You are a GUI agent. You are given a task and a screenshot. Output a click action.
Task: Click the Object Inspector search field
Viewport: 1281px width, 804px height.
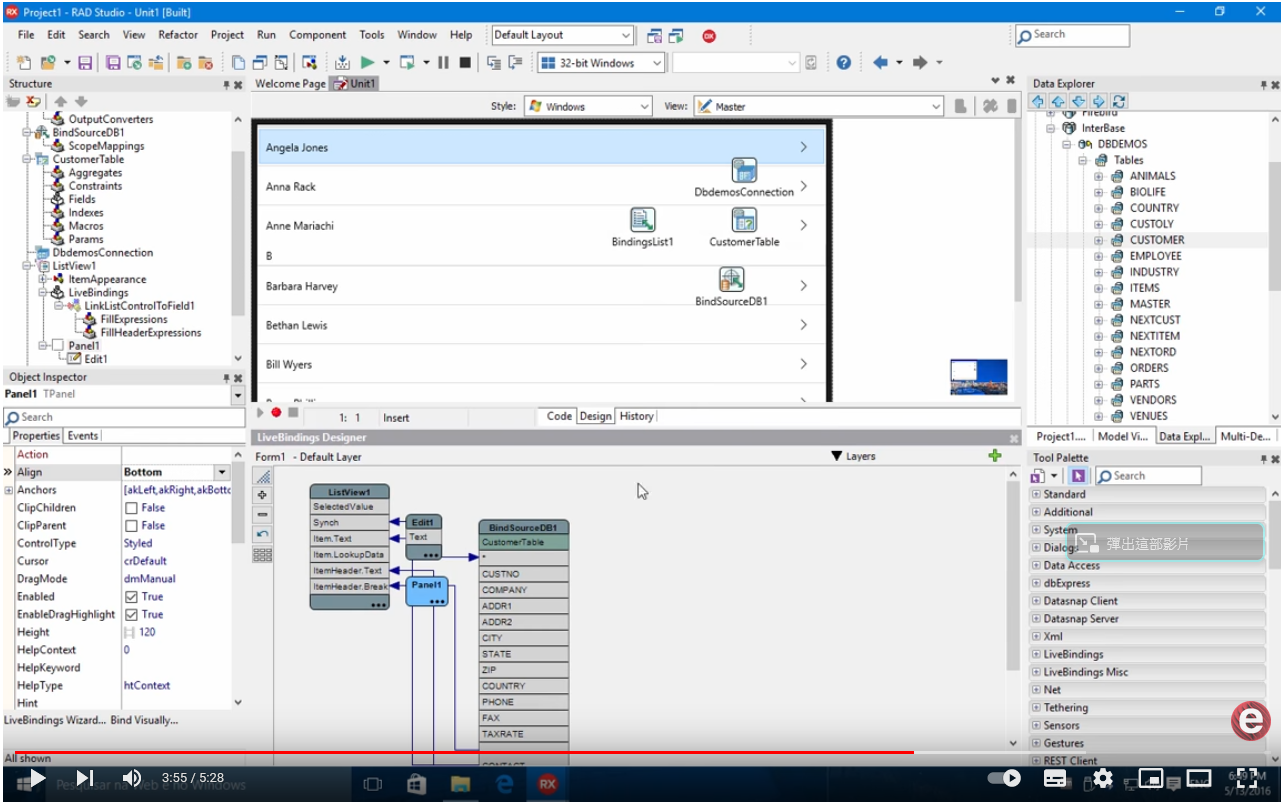123,417
